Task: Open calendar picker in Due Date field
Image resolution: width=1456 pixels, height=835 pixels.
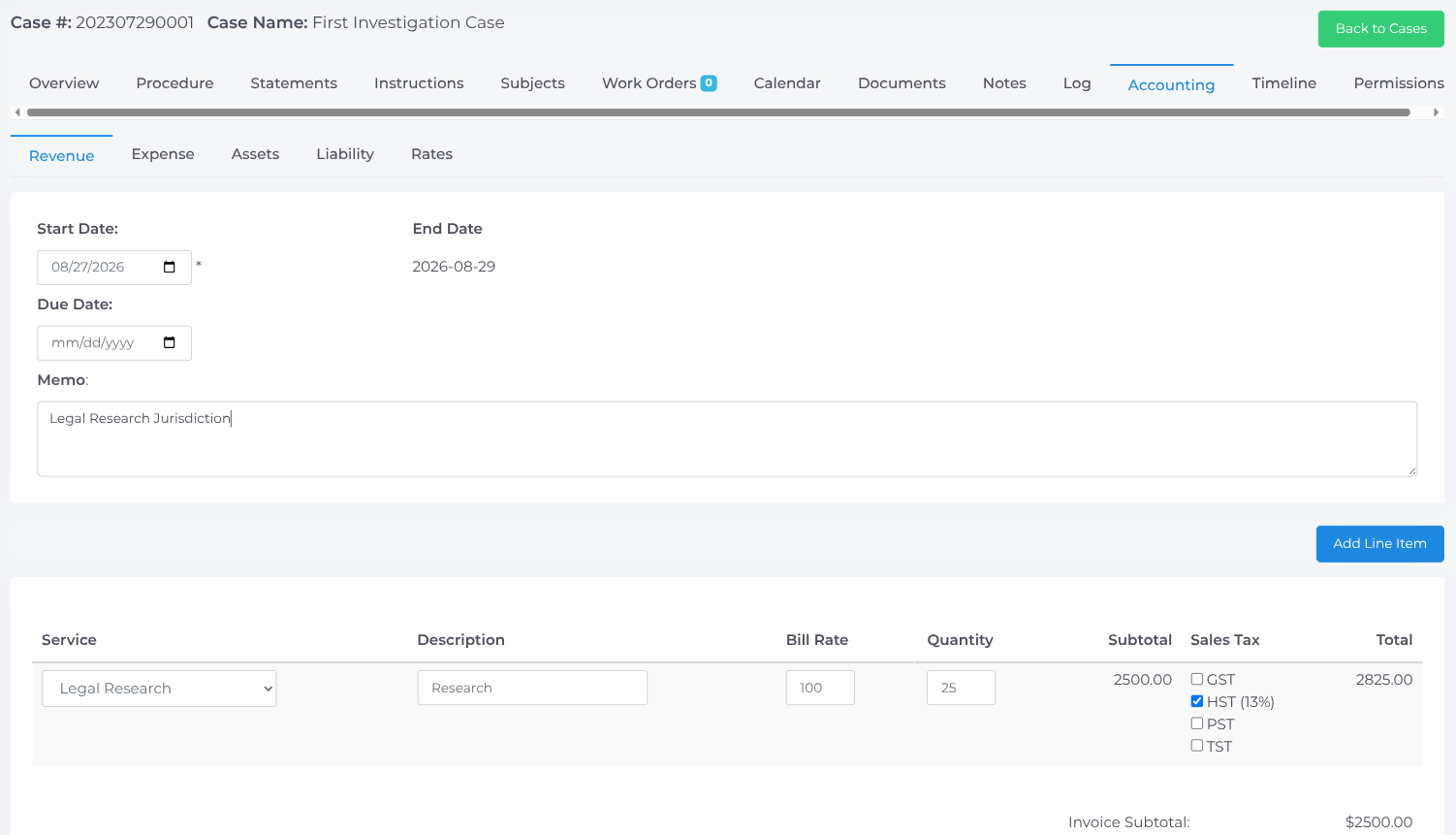Action: [170, 343]
